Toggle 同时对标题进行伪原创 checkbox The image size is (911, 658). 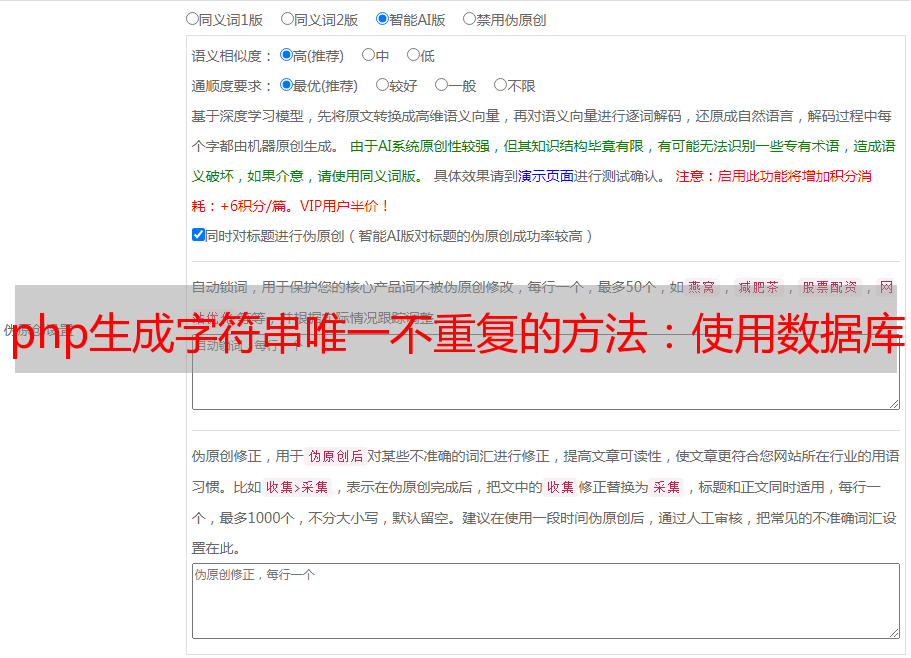(198, 235)
